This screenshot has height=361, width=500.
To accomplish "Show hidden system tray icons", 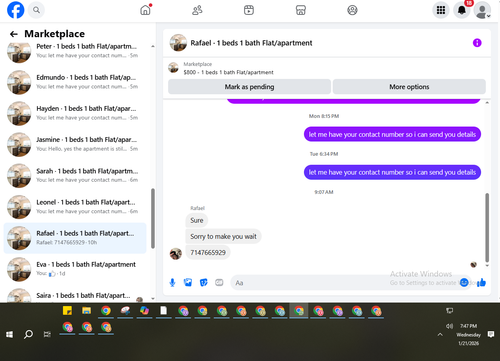I will (x=440, y=334).
